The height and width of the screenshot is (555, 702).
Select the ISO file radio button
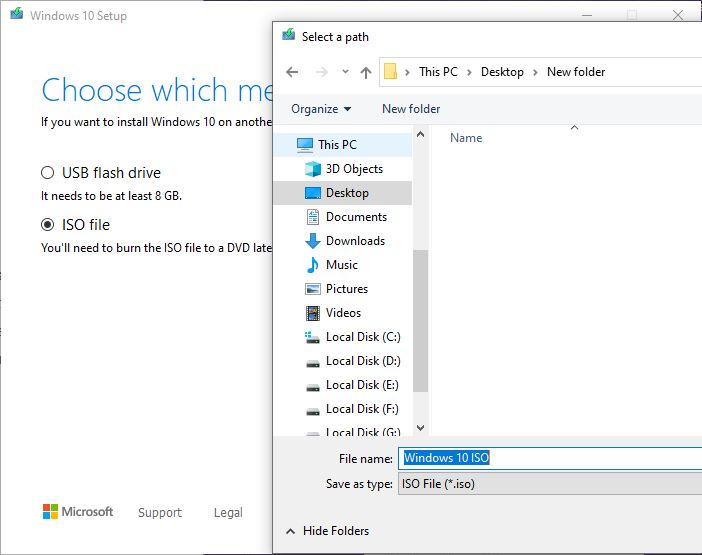(x=48, y=225)
